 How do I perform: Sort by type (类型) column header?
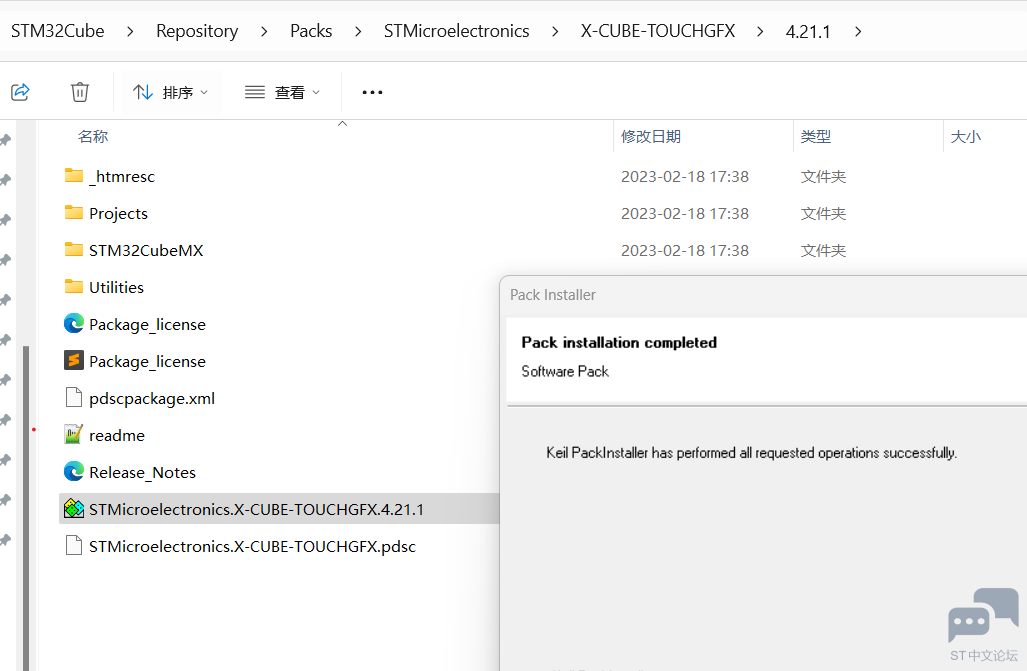point(815,136)
